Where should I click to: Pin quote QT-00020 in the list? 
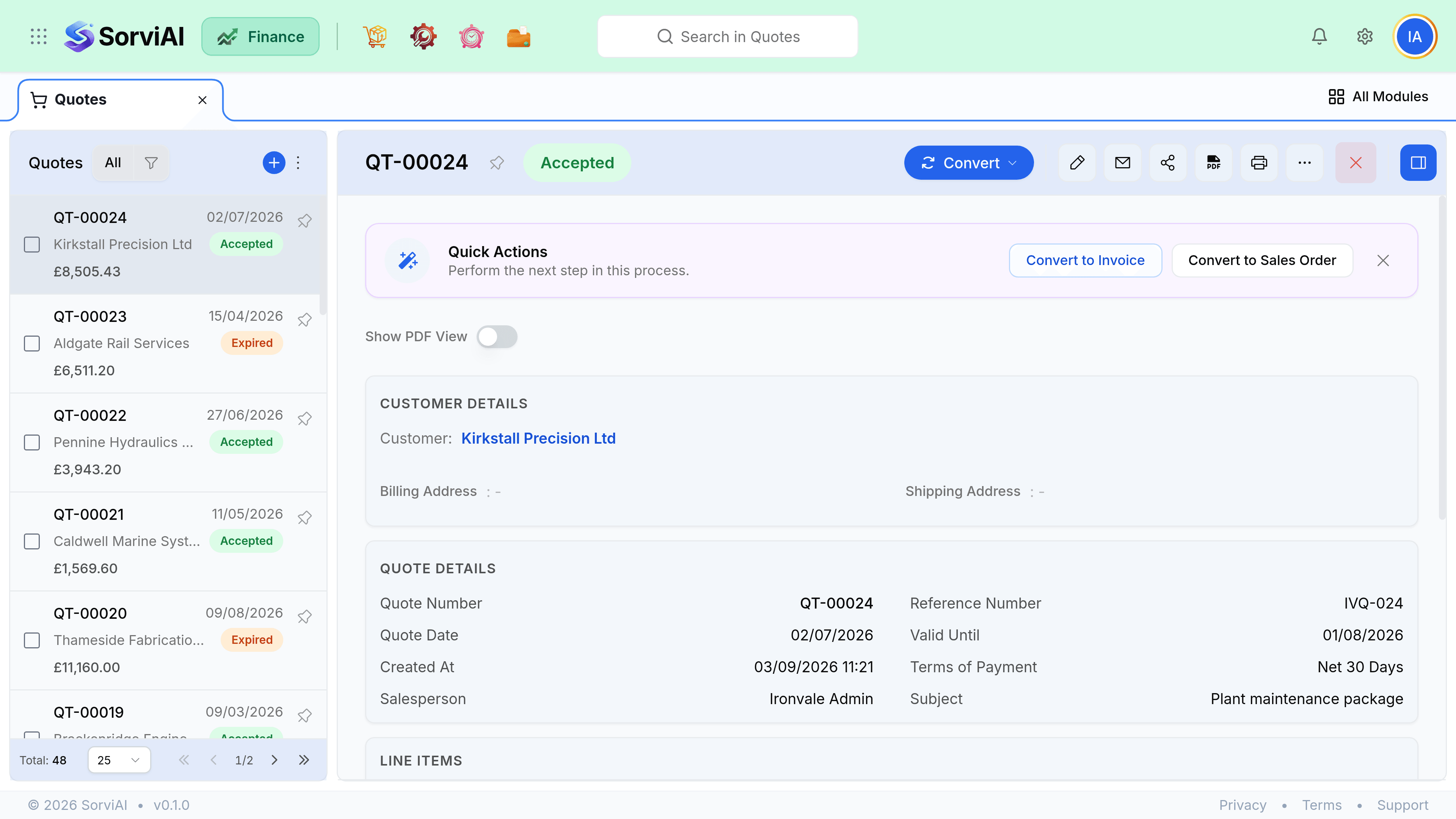click(x=304, y=616)
